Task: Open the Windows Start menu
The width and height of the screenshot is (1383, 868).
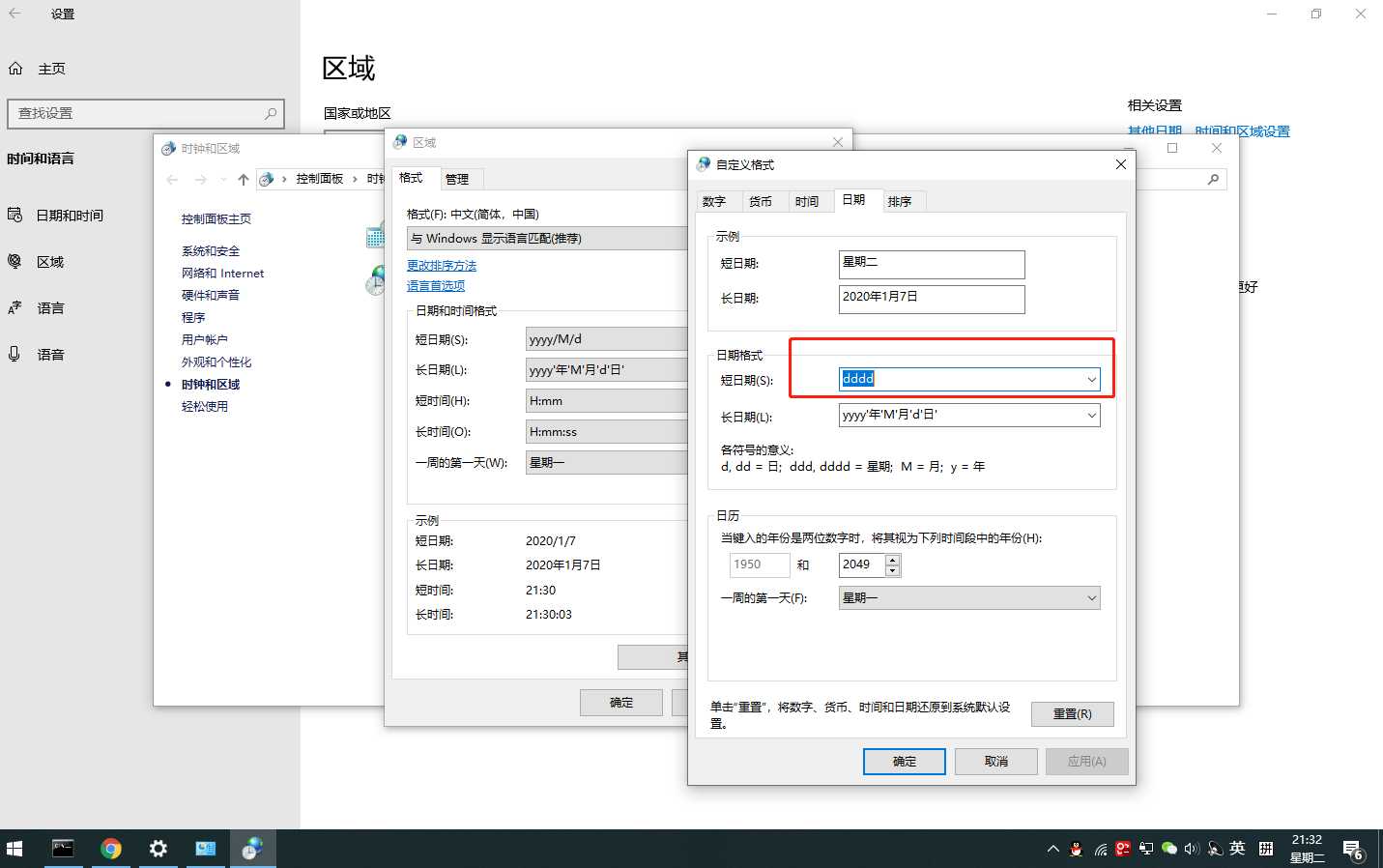Action: (x=14, y=849)
